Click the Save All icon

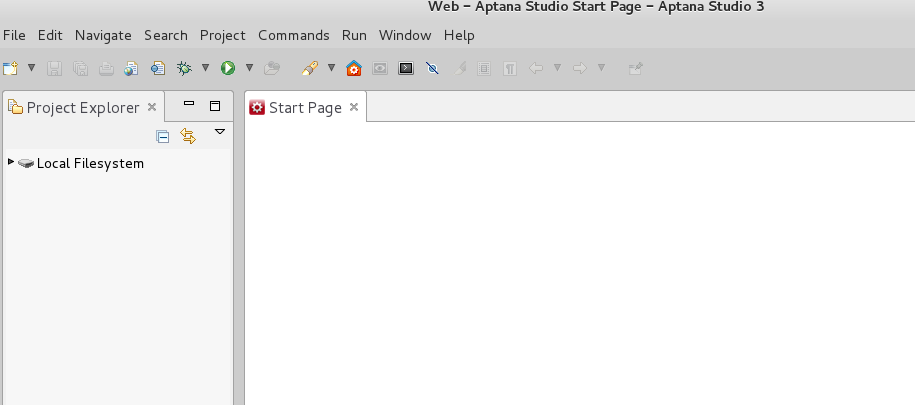click(x=80, y=68)
